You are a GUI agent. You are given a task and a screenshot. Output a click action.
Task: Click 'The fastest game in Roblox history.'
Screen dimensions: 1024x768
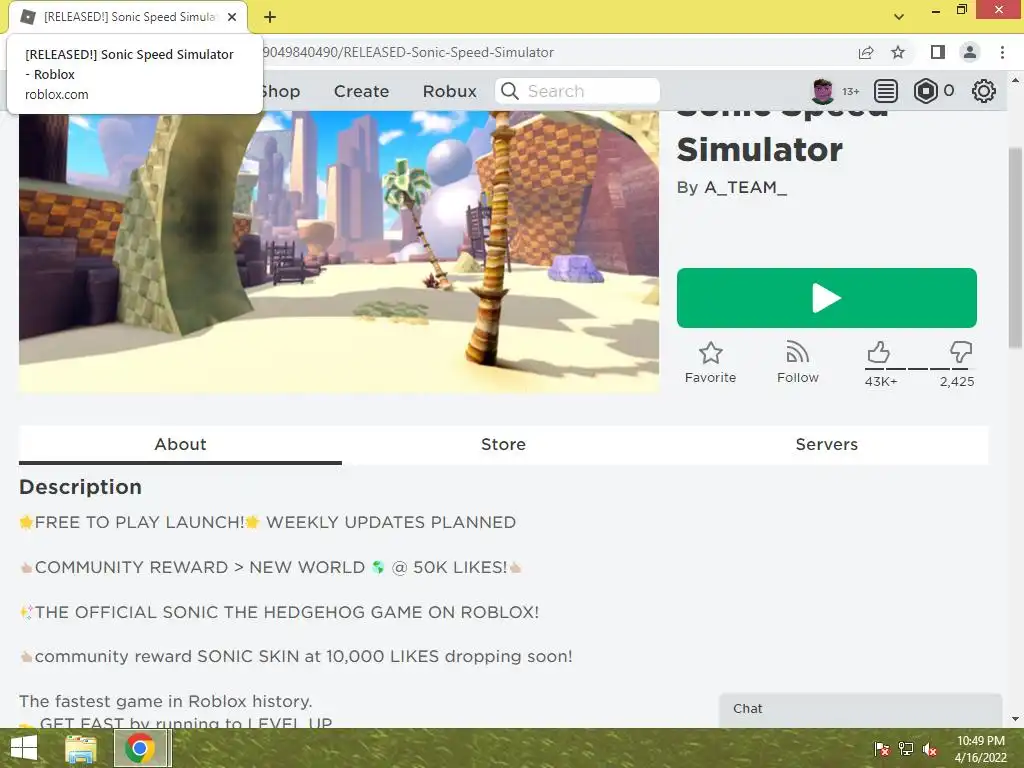[x=166, y=701]
